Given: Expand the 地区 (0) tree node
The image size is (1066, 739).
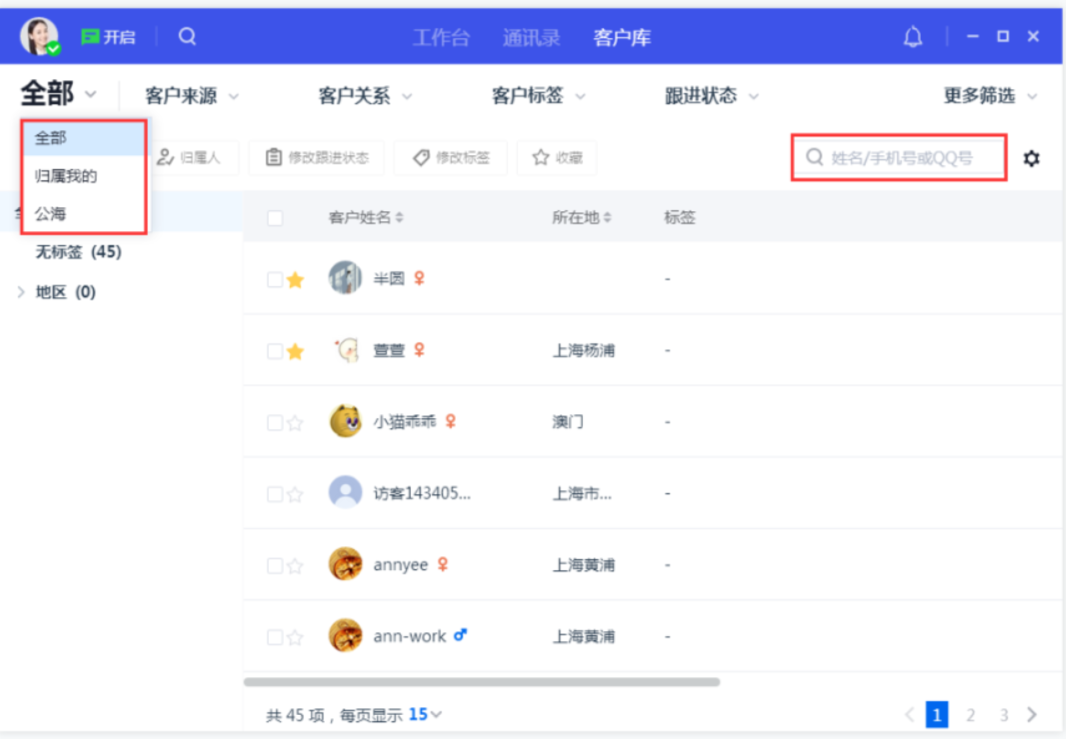Looking at the screenshot, I should click(21, 292).
